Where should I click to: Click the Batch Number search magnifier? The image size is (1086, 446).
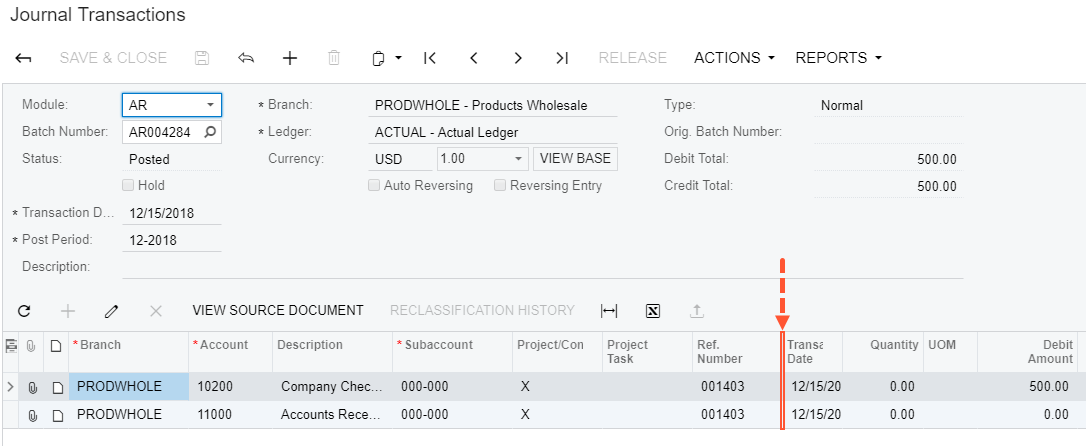(210, 132)
